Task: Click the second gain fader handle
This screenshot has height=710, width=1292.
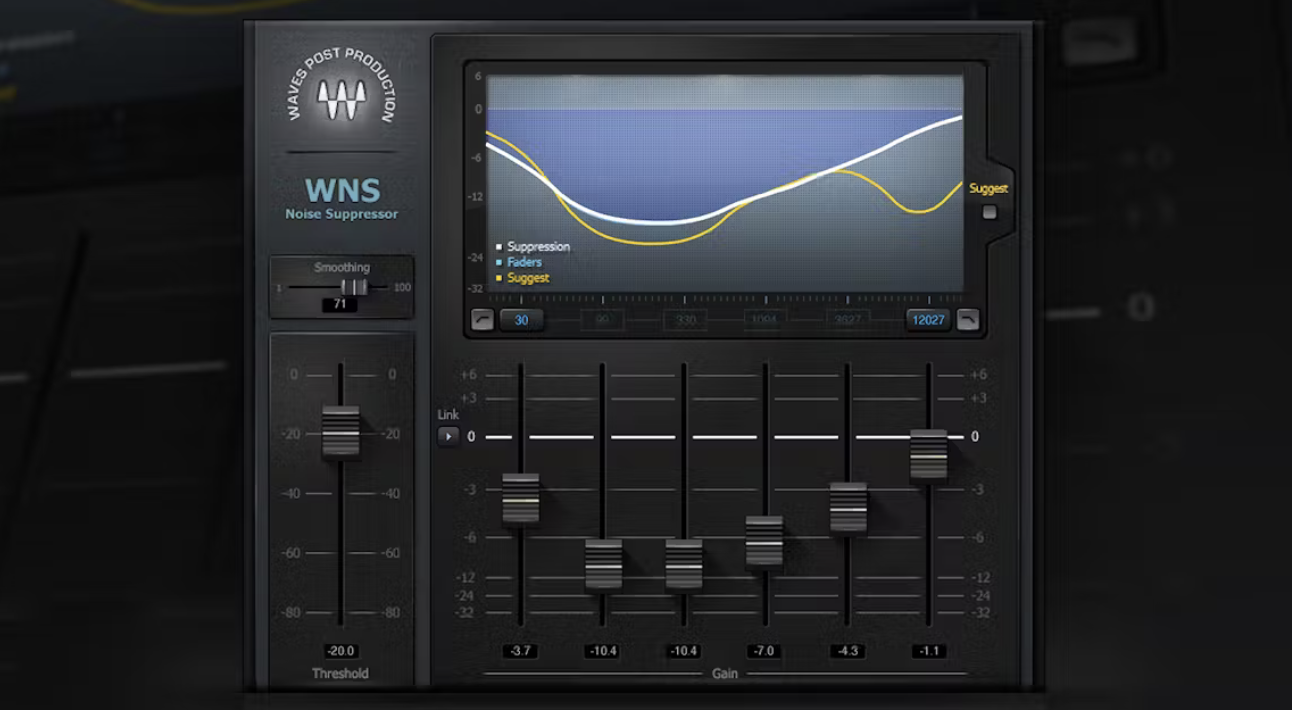Action: tap(603, 565)
